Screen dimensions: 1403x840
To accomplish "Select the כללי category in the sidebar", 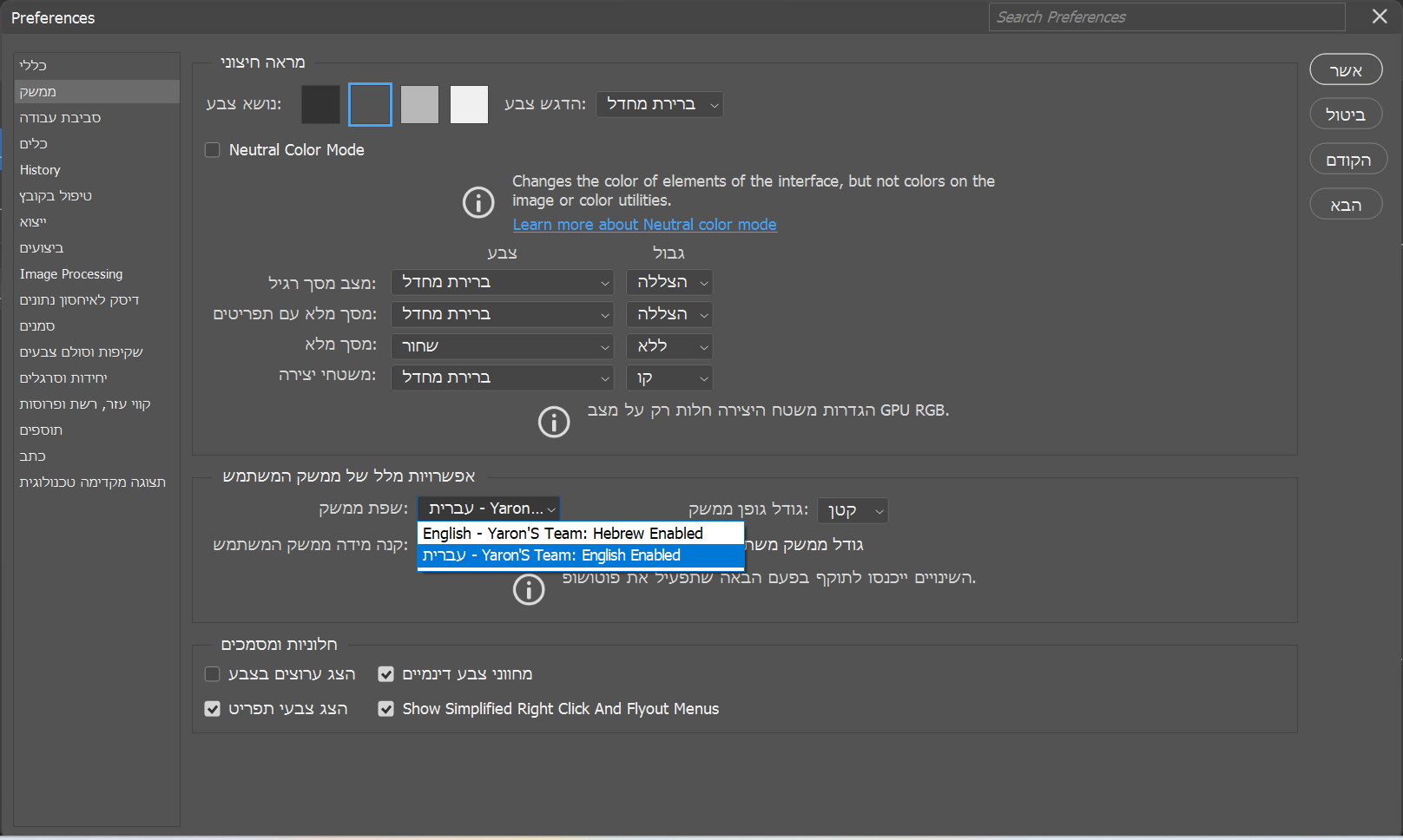I will [x=97, y=65].
